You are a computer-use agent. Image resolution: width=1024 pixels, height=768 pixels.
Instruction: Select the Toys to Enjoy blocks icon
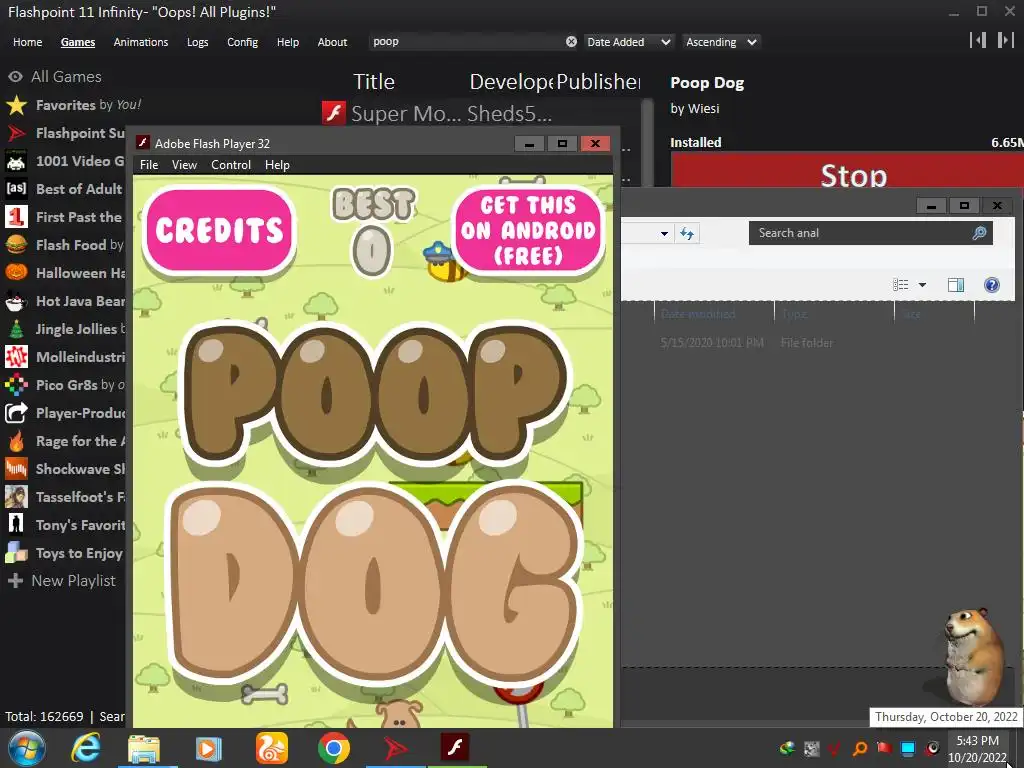16,553
